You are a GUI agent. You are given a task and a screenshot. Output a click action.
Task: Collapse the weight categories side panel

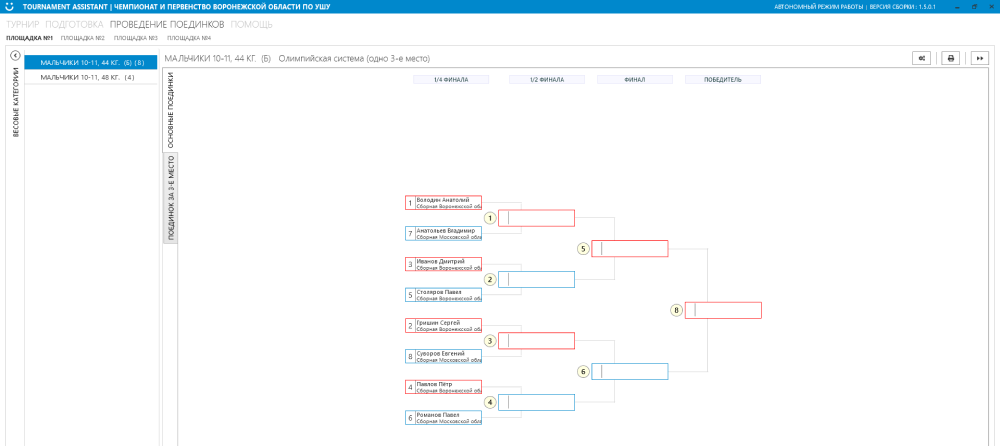point(15,56)
